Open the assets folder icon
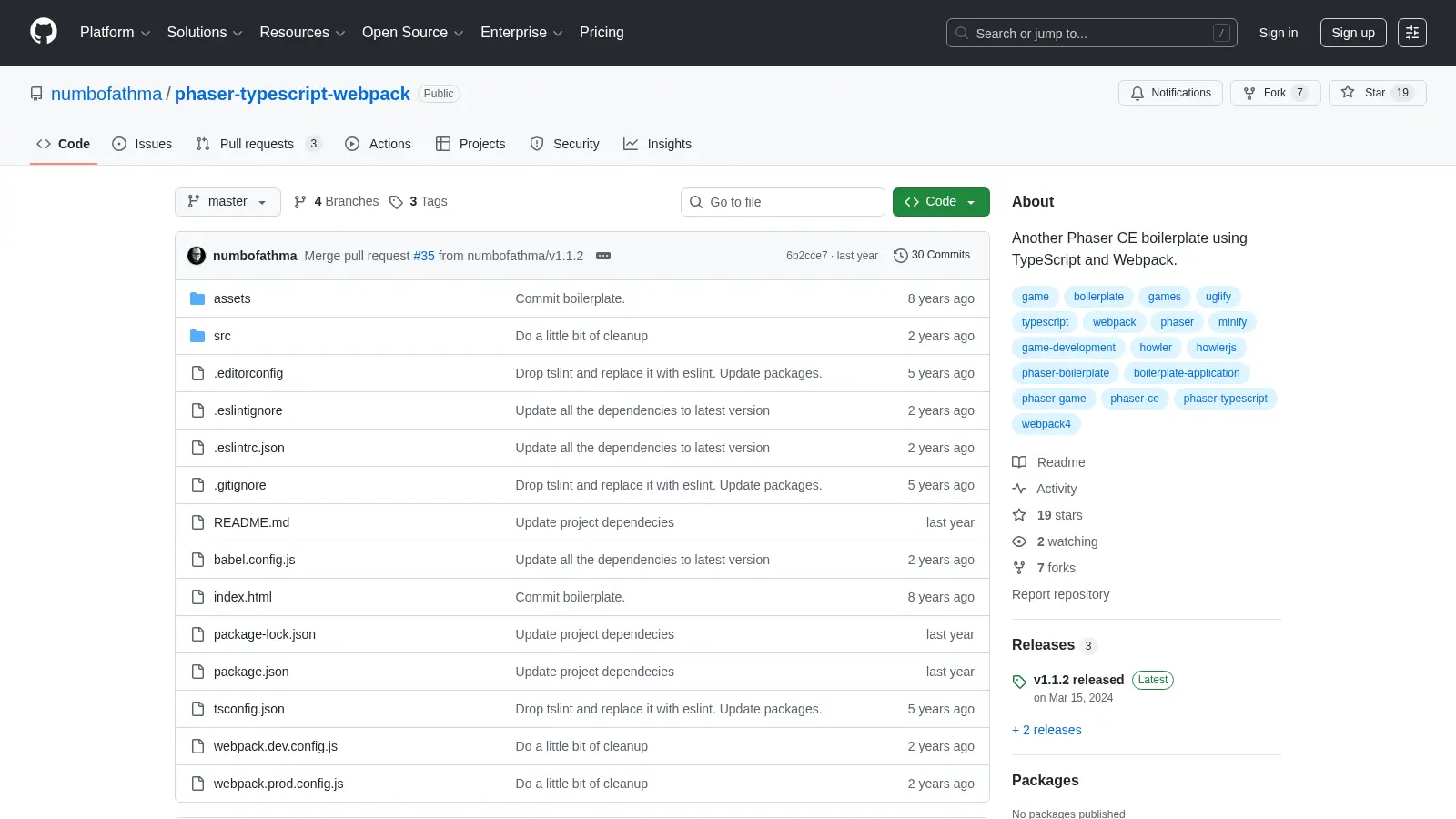The width and height of the screenshot is (1456, 819). tap(197, 298)
